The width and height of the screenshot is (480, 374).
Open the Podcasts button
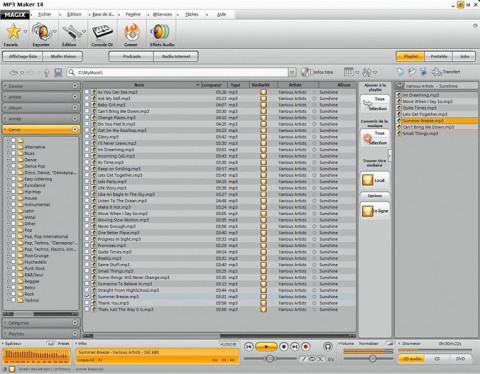point(132,56)
